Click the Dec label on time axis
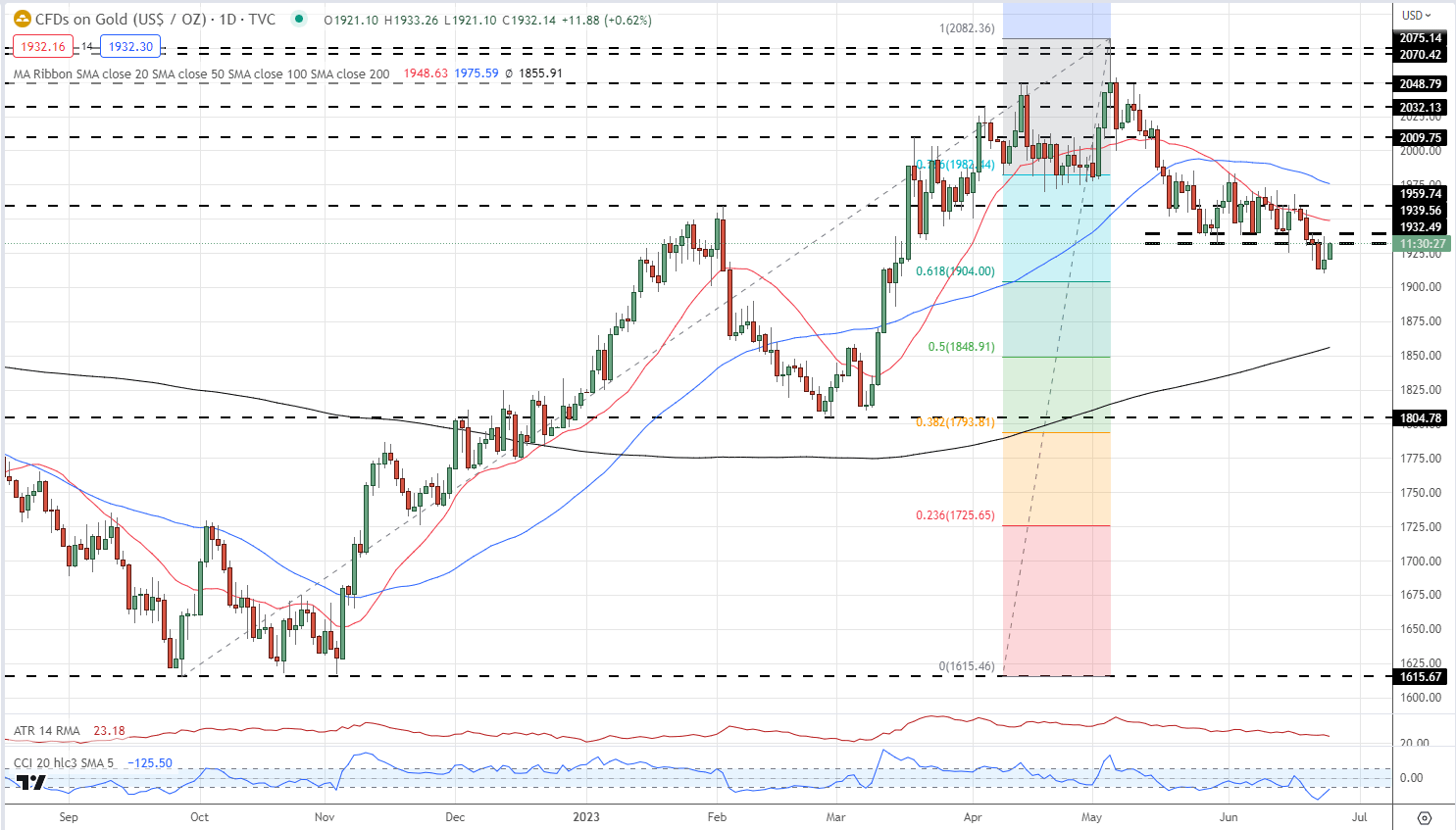 [455, 817]
